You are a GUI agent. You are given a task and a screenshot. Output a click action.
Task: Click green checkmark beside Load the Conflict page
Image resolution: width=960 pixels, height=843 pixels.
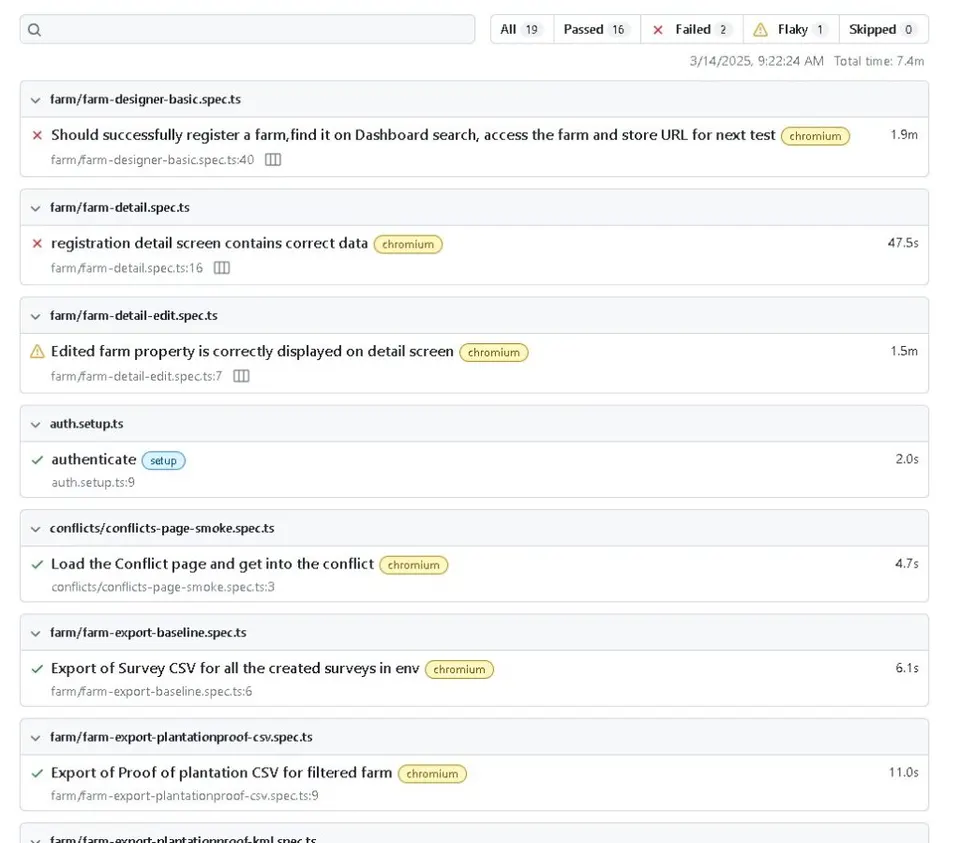[37, 564]
